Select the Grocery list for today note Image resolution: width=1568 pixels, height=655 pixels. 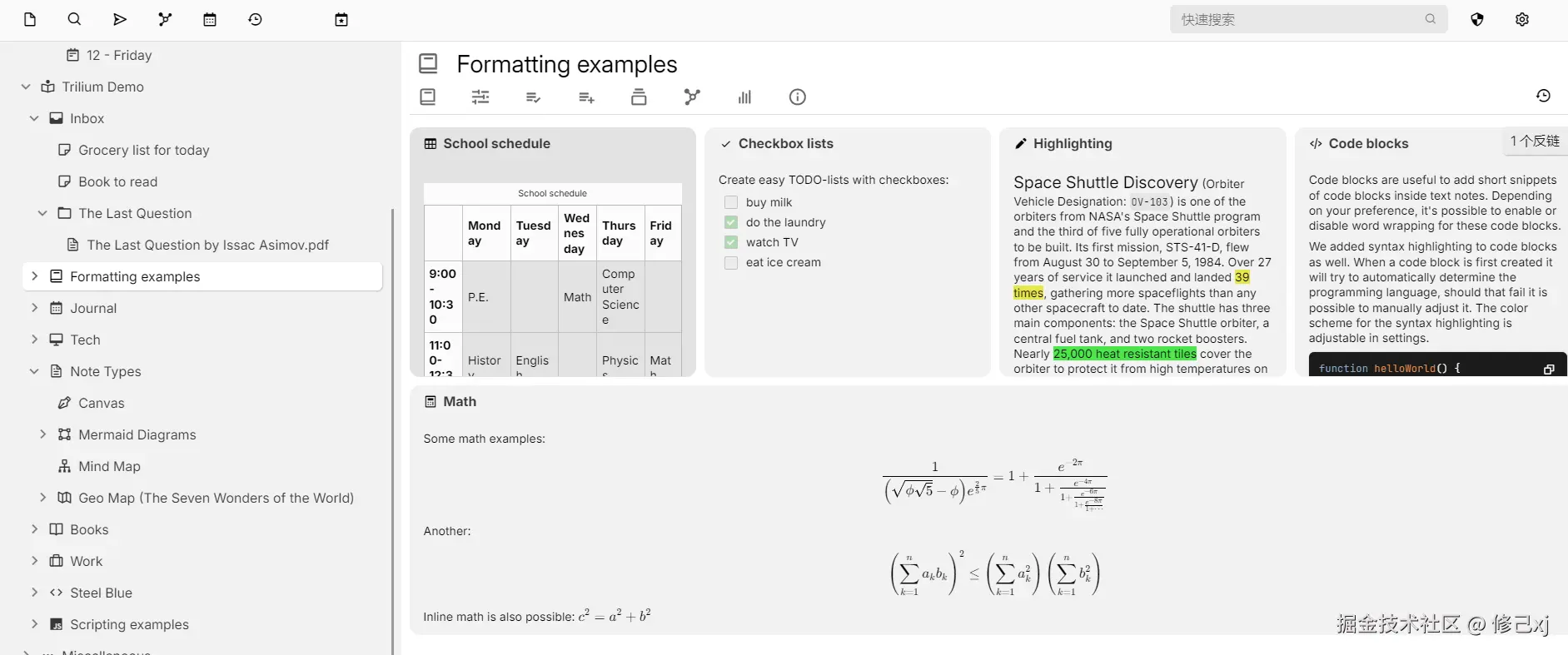click(x=143, y=150)
